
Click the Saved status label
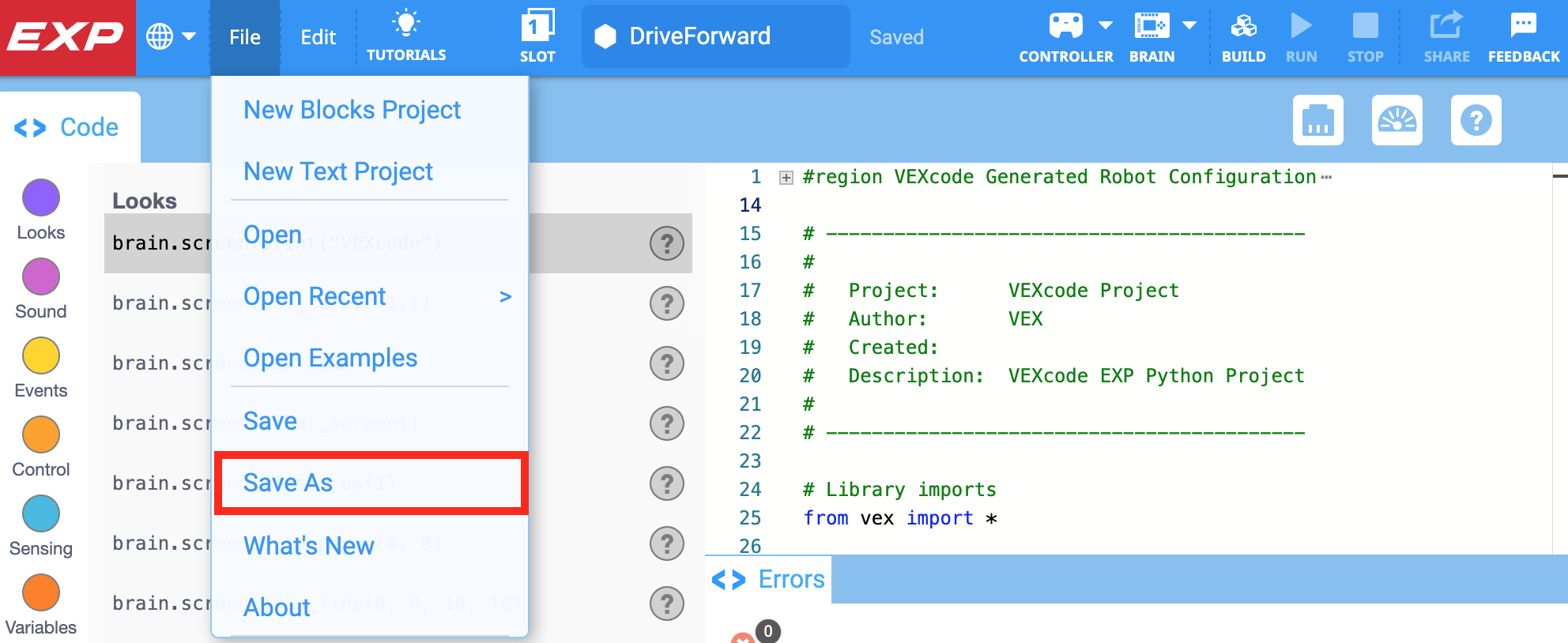tap(896, 37)
